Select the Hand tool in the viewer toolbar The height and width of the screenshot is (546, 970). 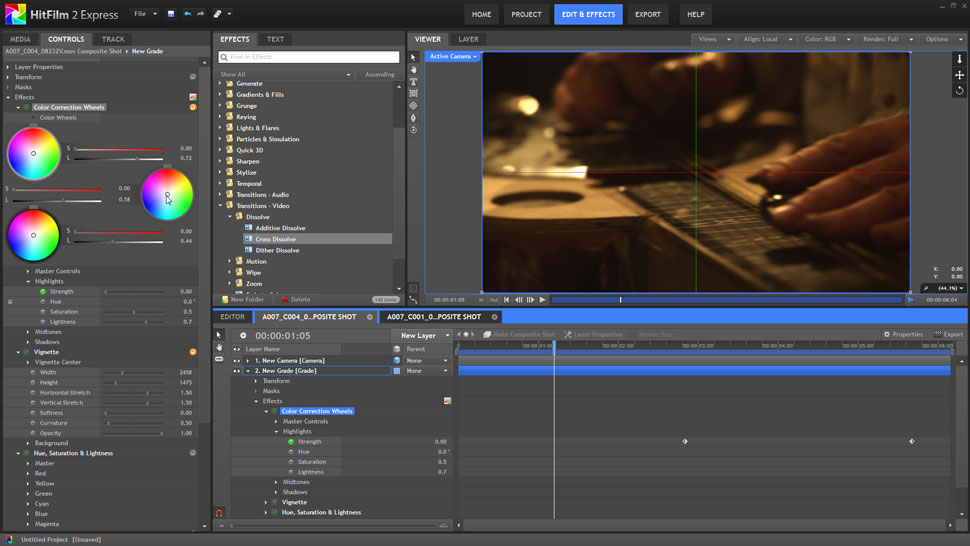point(414,70)
